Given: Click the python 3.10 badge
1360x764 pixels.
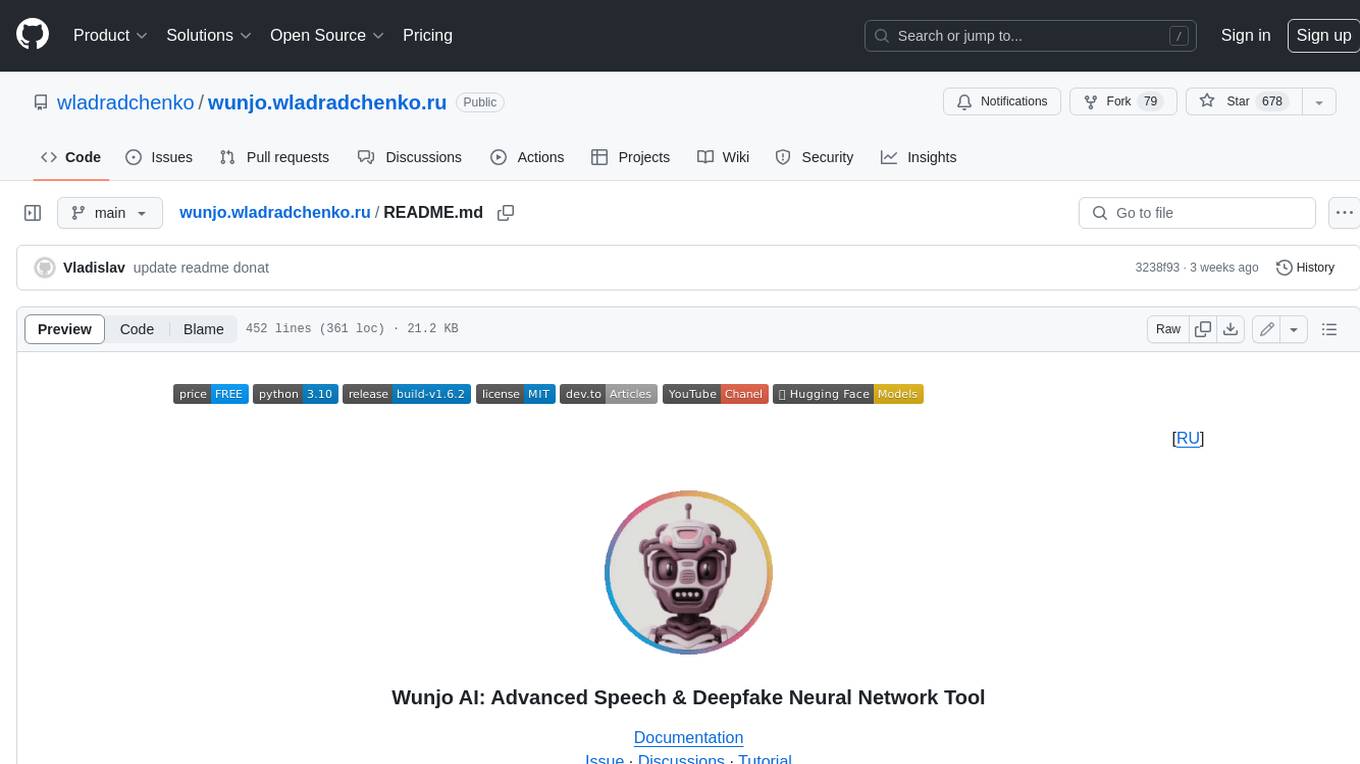Looking at the screenshot, I should pos(295,394).
